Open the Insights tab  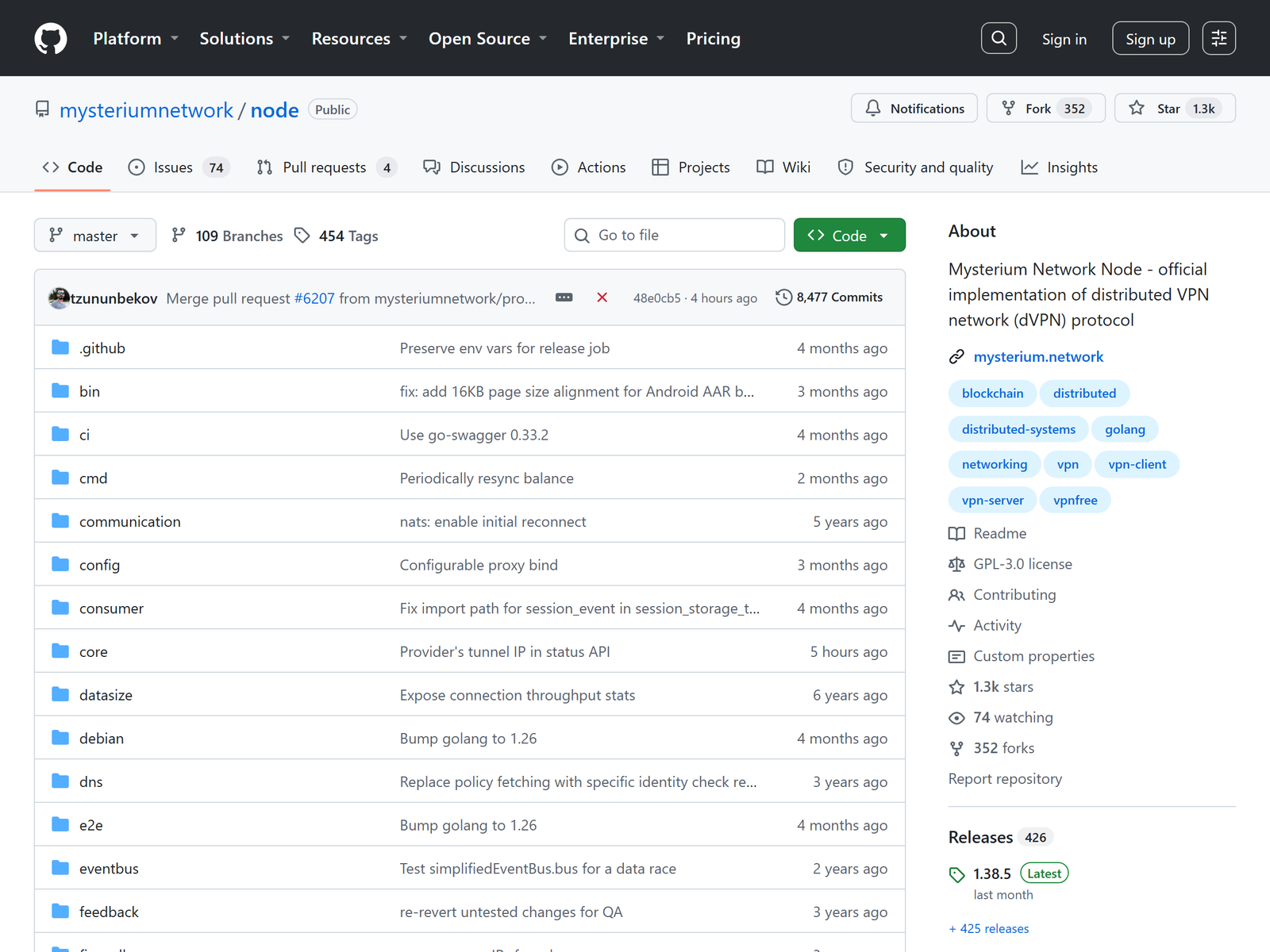(x=1060, y=167)
